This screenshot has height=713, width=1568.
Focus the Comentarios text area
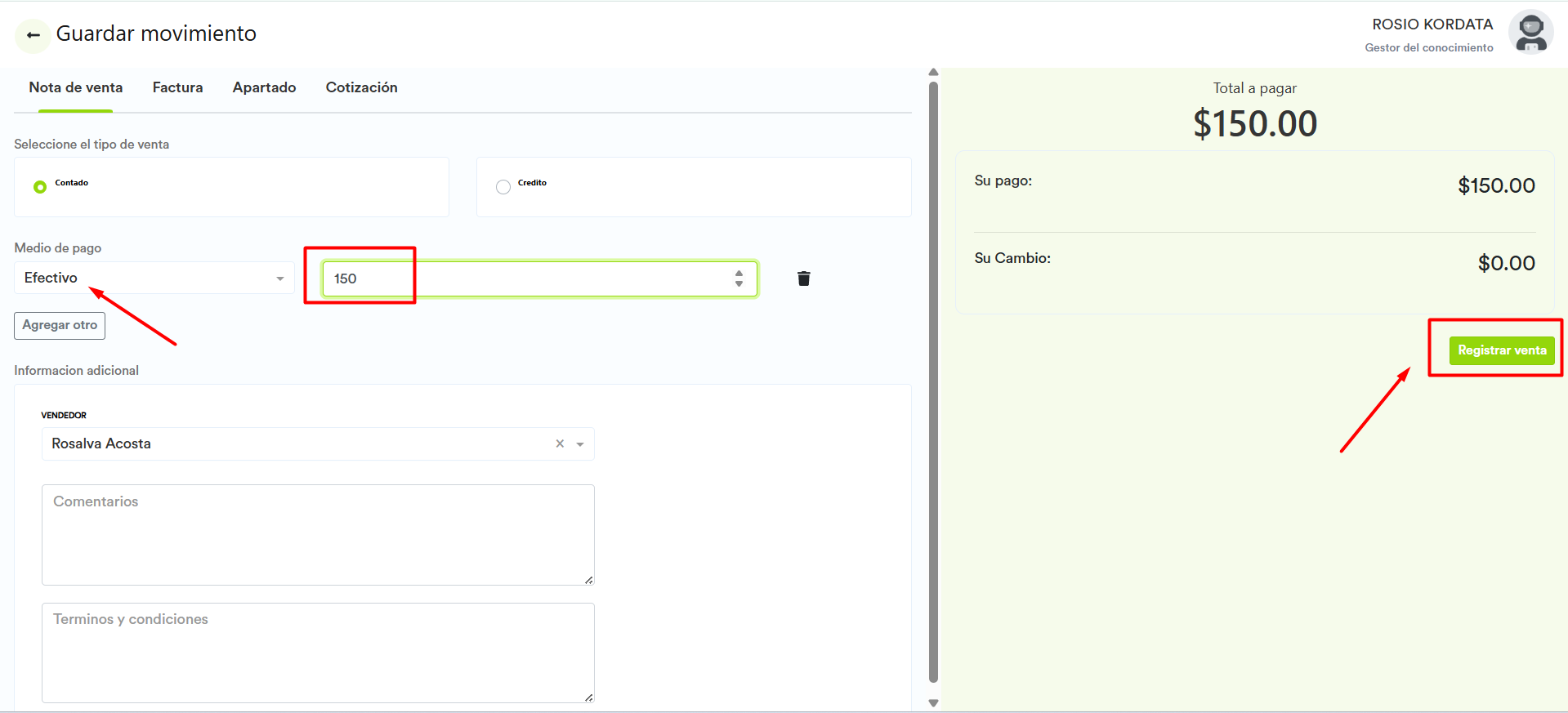click(x=317, y=535)
